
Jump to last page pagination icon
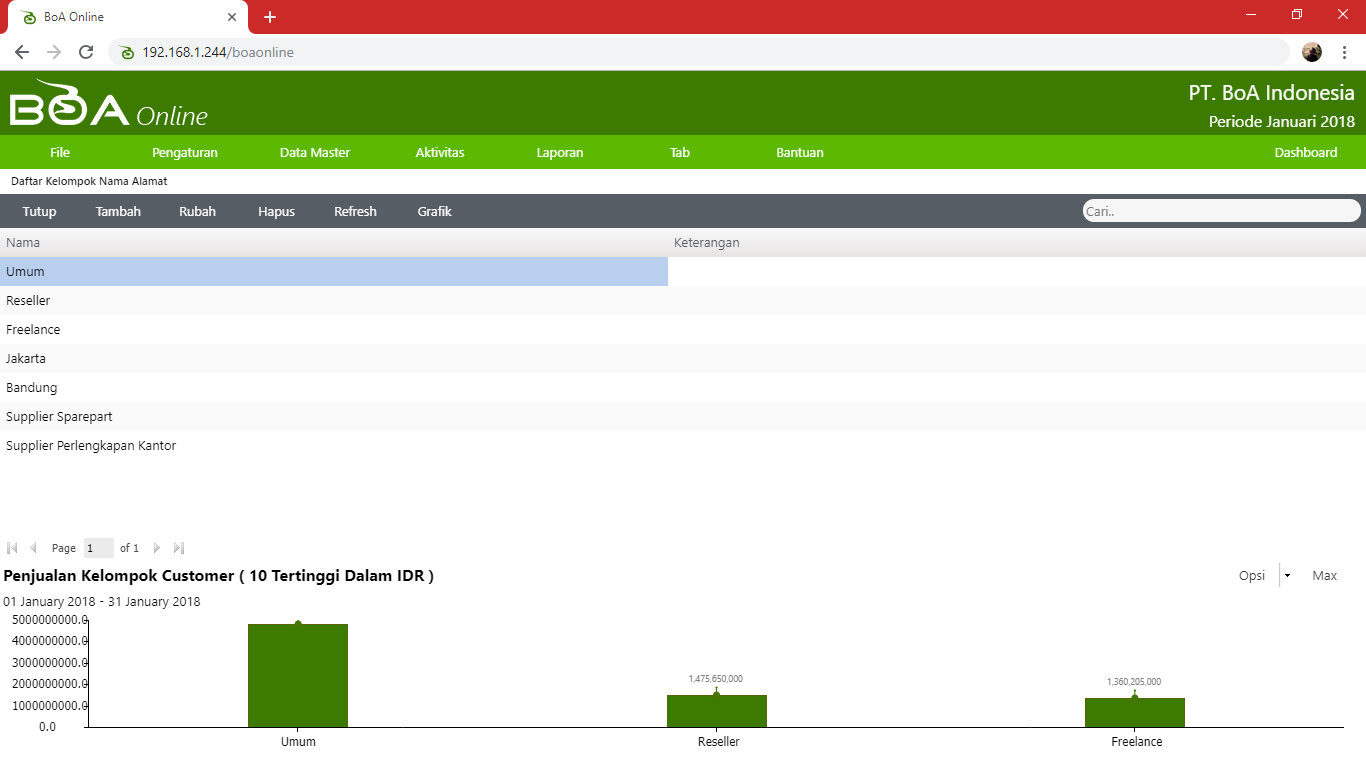tap(179, 548)
